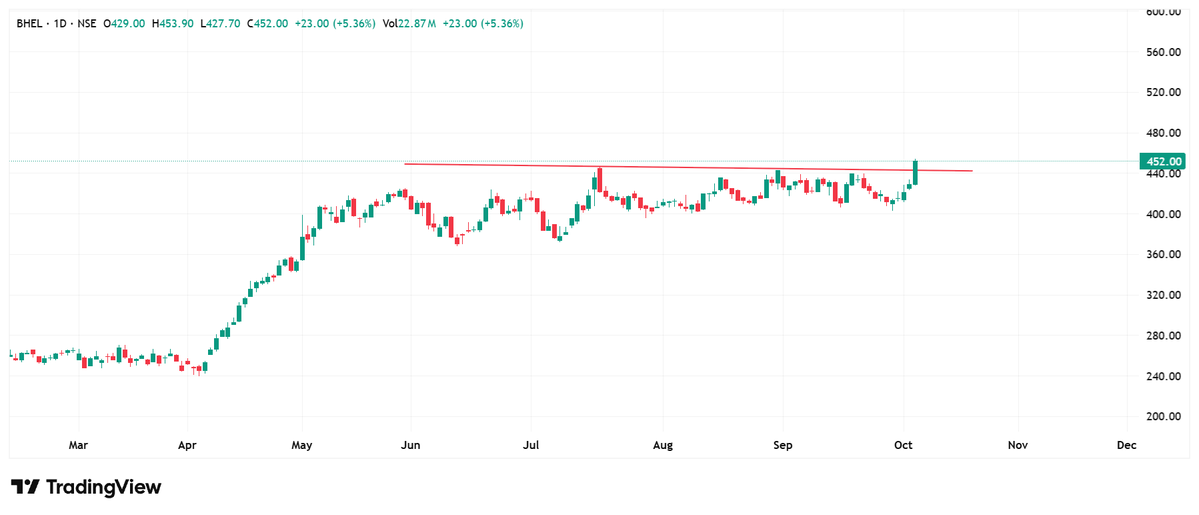The height and width of the screenshot is (515, 1199).
Task: Click the Nov label on time axis
Action: pos(1017,445)
